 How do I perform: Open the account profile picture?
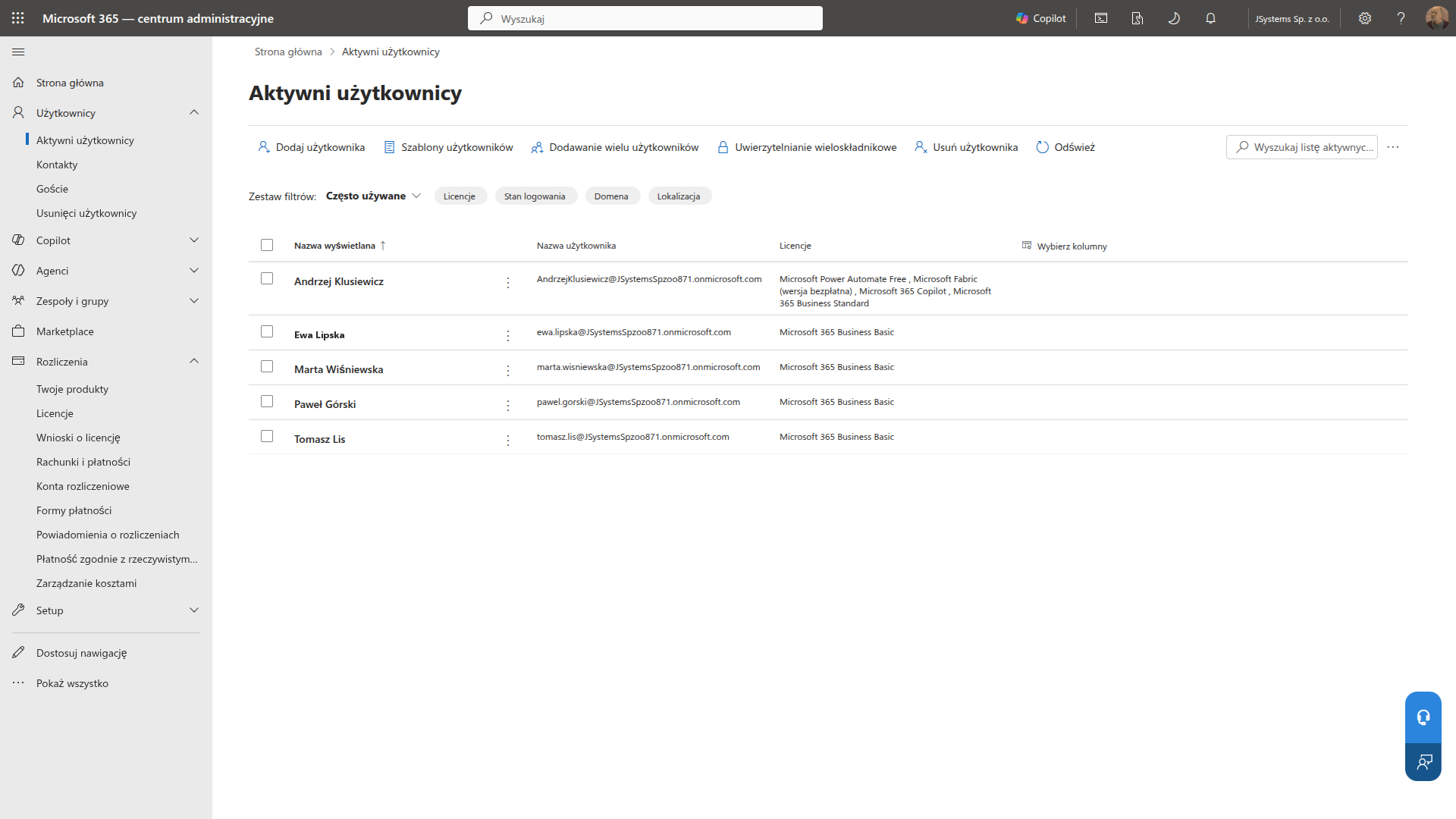tap(1437, 18)
